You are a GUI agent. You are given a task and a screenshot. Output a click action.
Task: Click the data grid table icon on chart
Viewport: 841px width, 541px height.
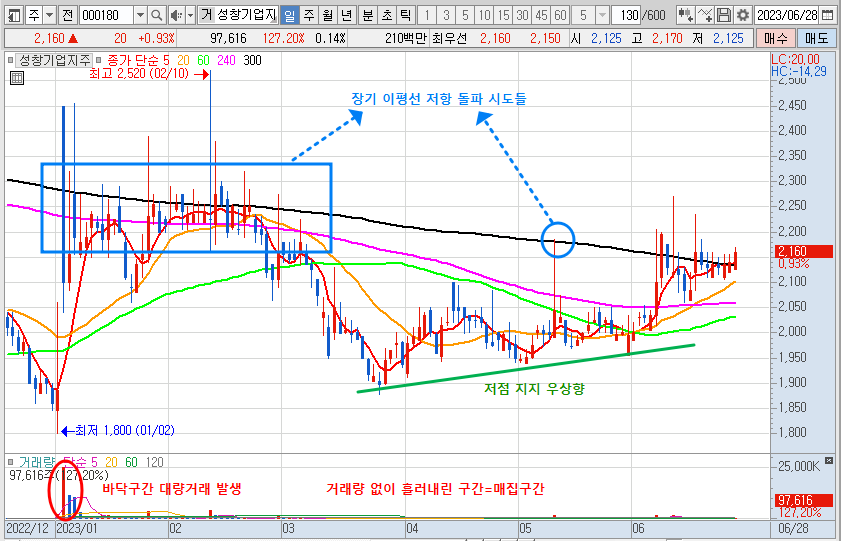coord(17,78)
